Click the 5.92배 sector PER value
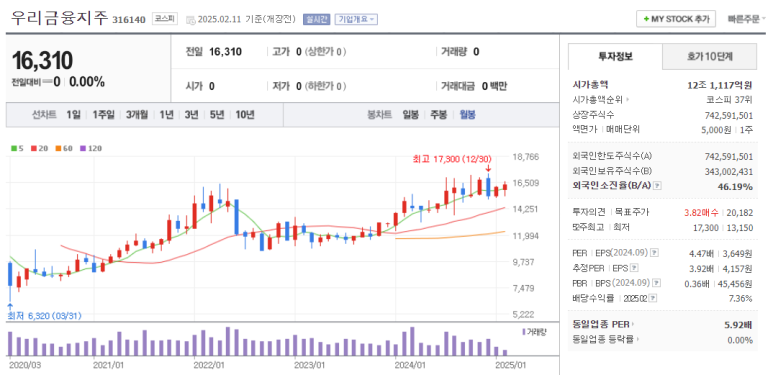 coord(738,324)
